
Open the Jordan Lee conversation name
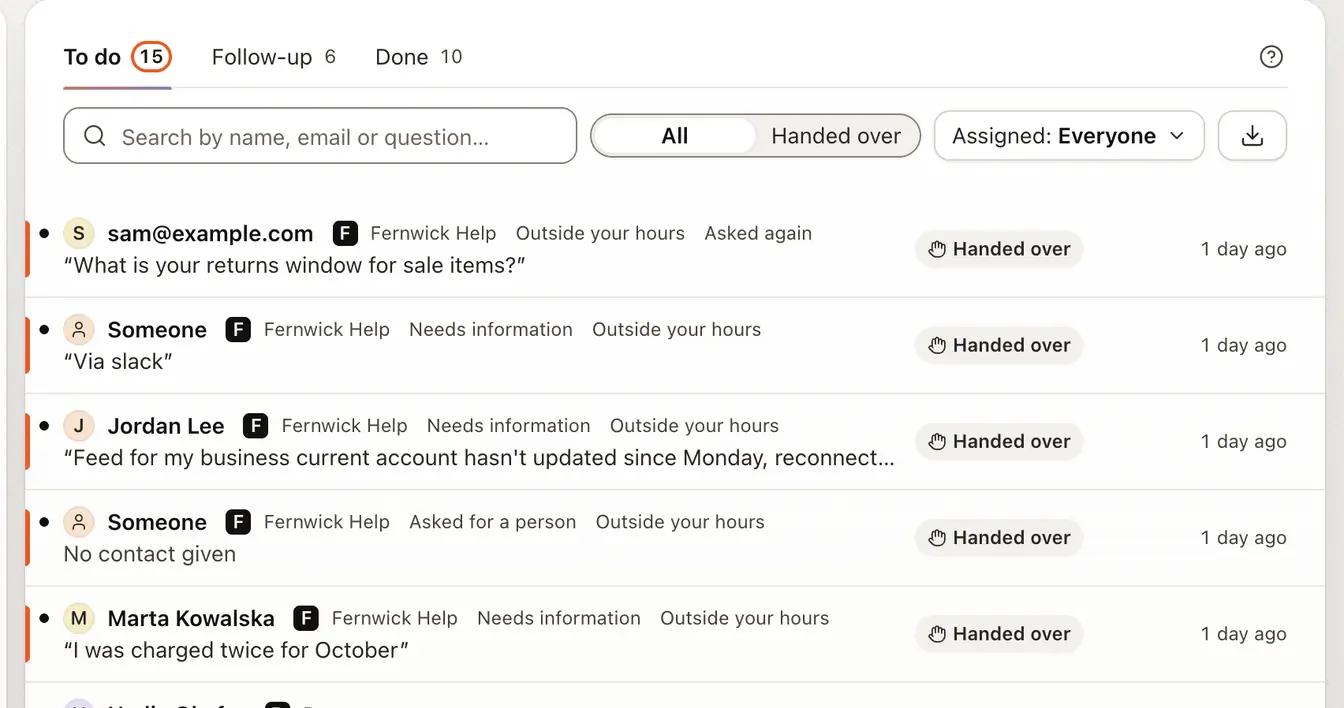pos(166,426)
